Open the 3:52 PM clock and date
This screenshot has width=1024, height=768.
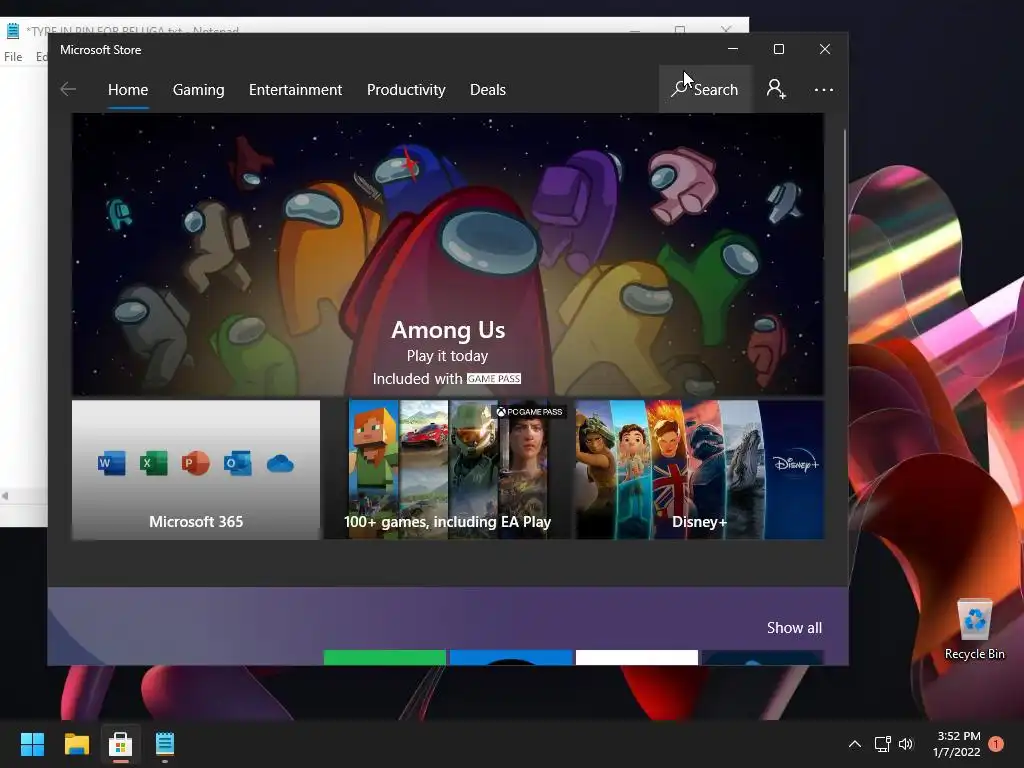click(x=957, y=744)
